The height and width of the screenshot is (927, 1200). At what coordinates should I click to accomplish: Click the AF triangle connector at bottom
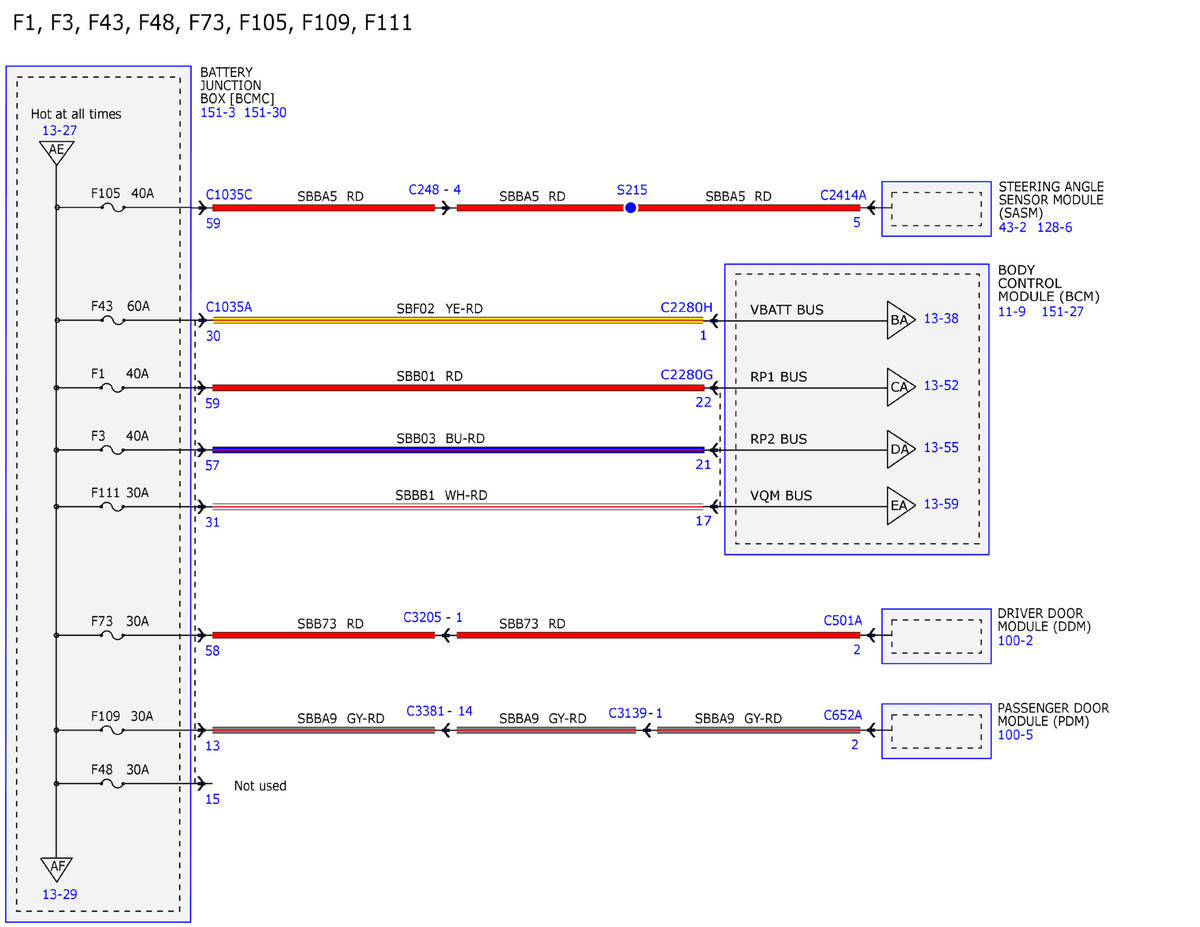57,868
